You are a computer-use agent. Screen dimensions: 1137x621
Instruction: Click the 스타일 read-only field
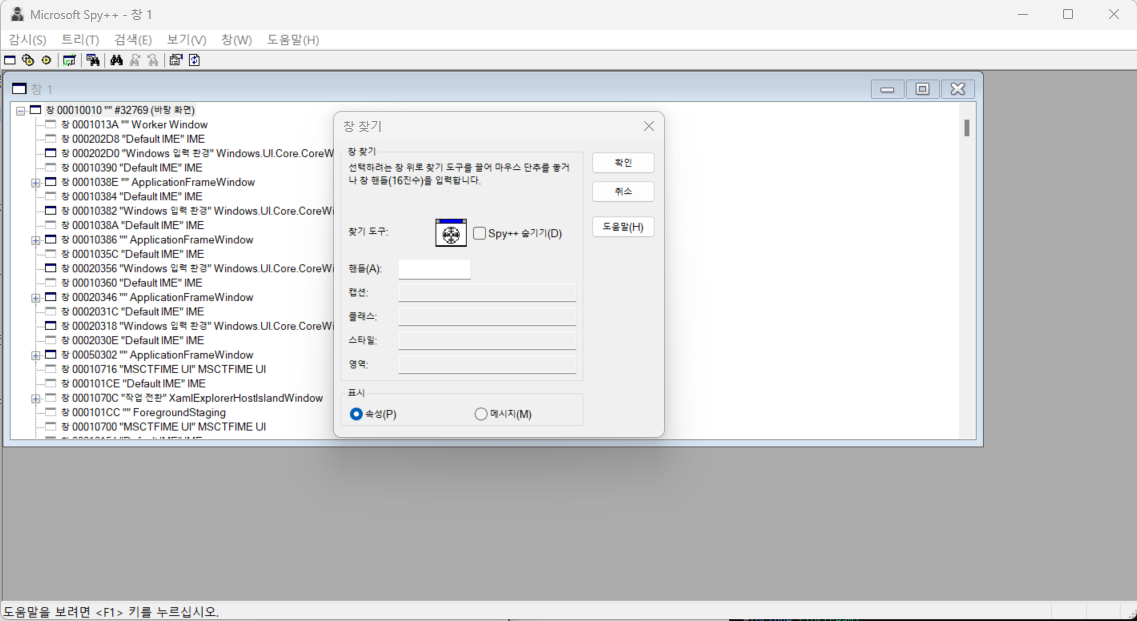point(487,340)
